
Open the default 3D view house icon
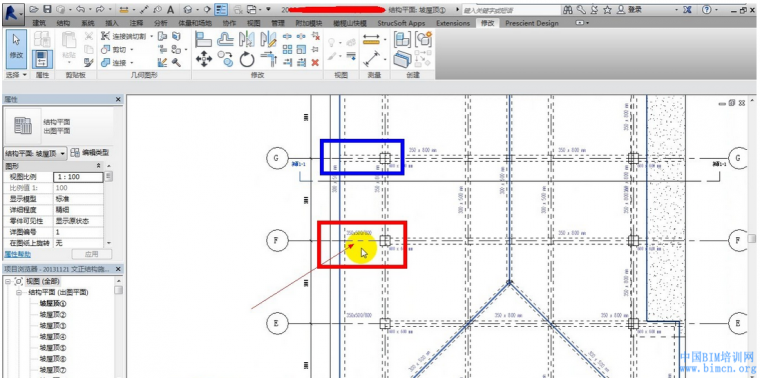click(188, 10)
